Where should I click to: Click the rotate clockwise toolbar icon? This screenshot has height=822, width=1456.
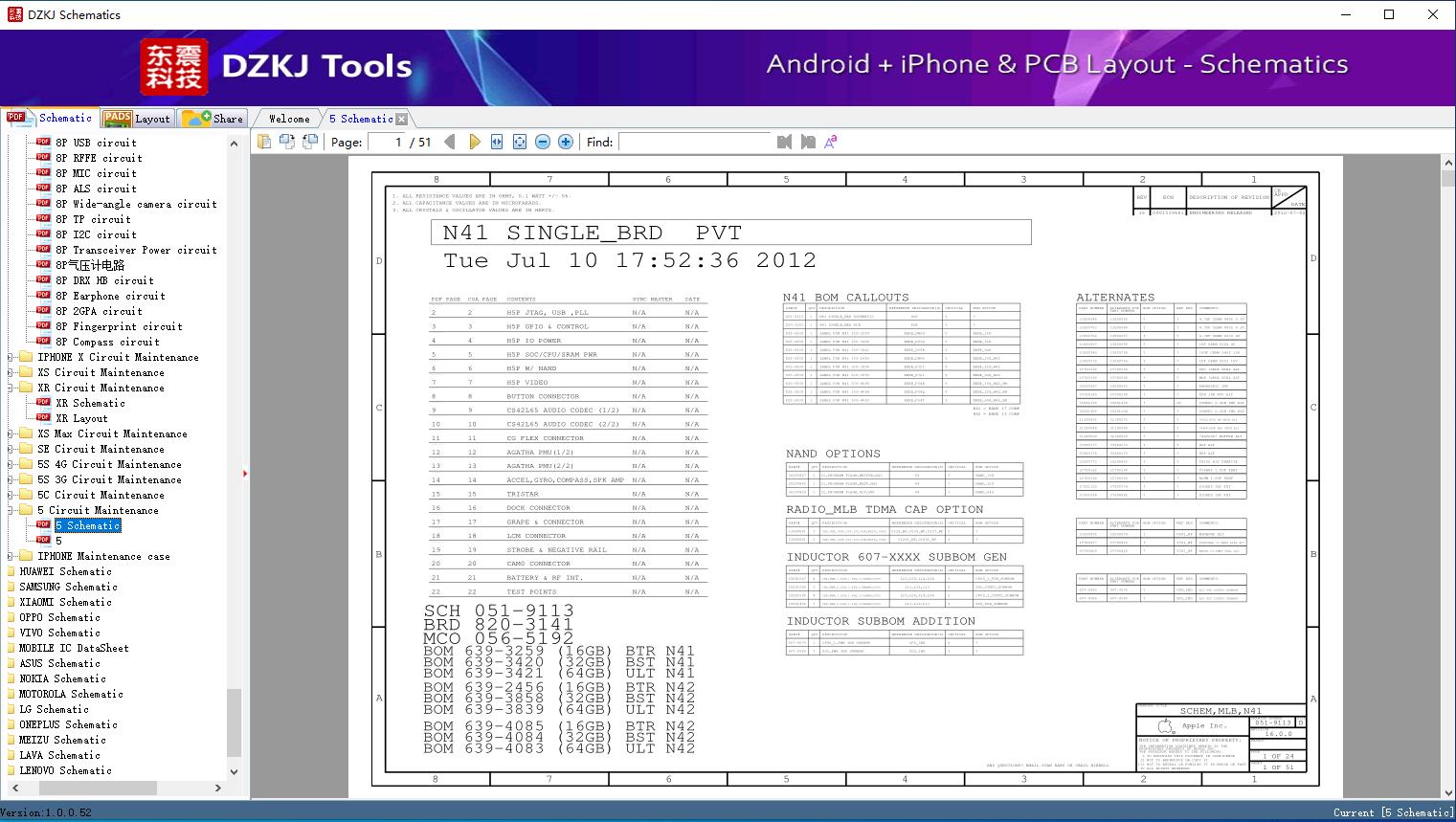(x=310, y=142)
